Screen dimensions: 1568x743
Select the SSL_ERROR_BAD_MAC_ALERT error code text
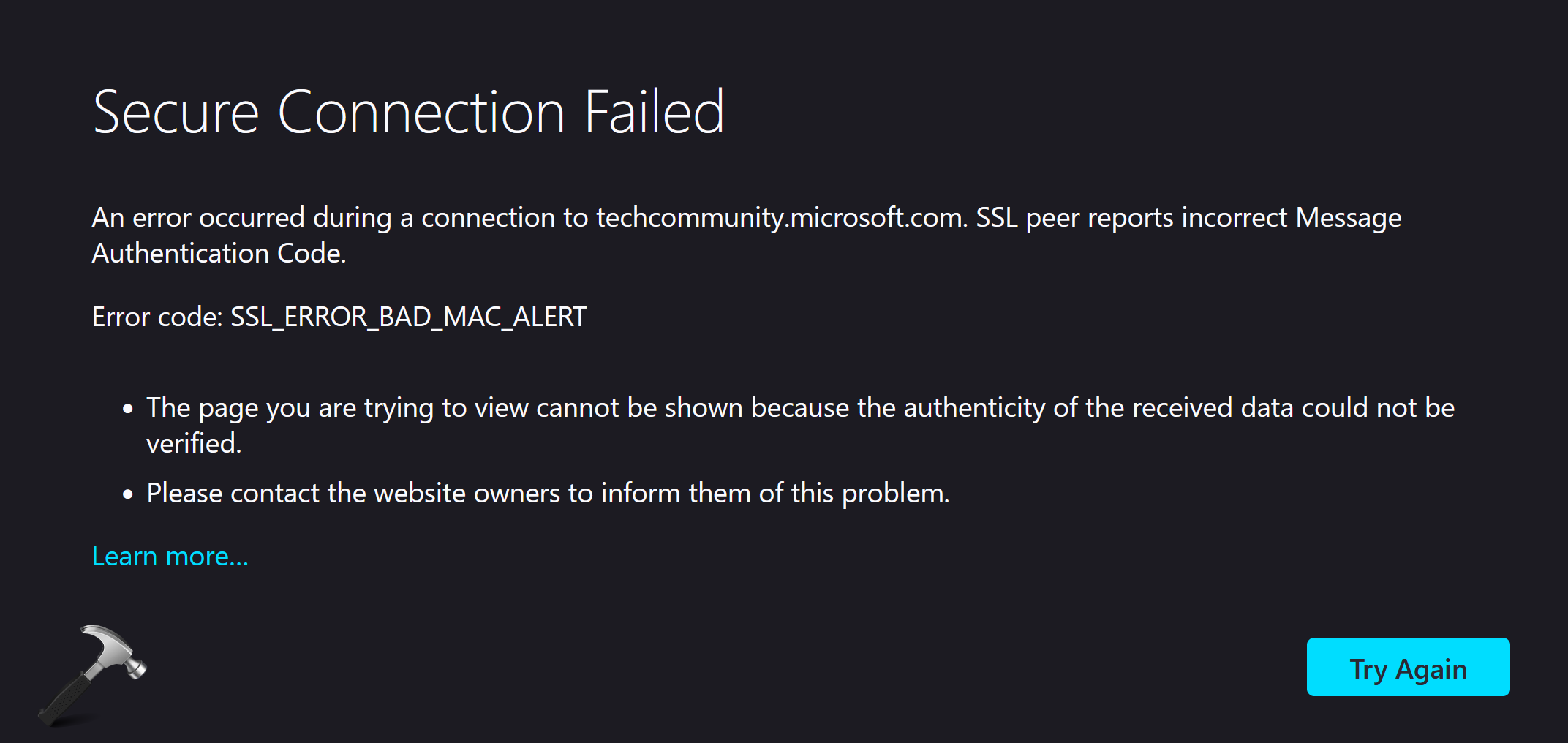(407, 317)
